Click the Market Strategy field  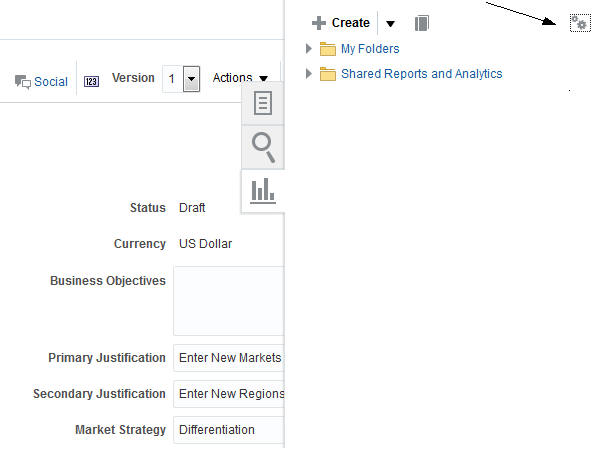[229, 430]
